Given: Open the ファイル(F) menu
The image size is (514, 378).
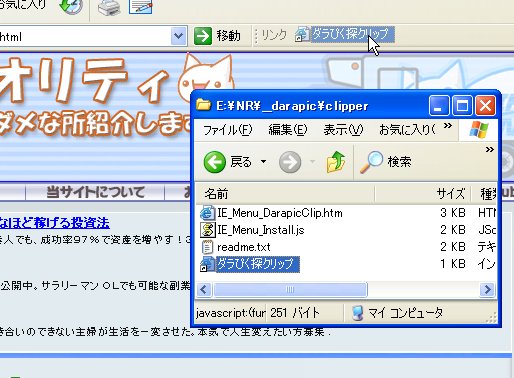Looking at the screenshot, I should [x=228, y=130].
